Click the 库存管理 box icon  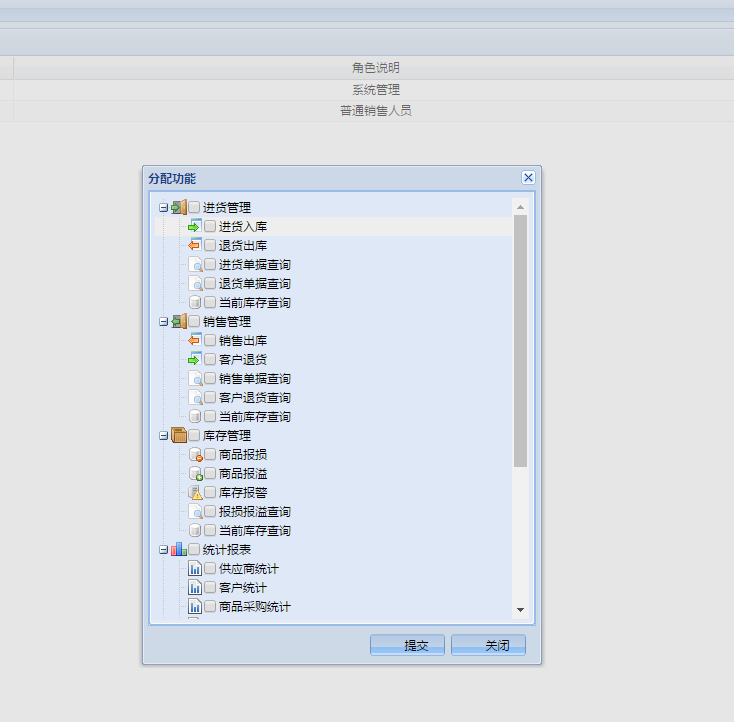click(179, 435)
